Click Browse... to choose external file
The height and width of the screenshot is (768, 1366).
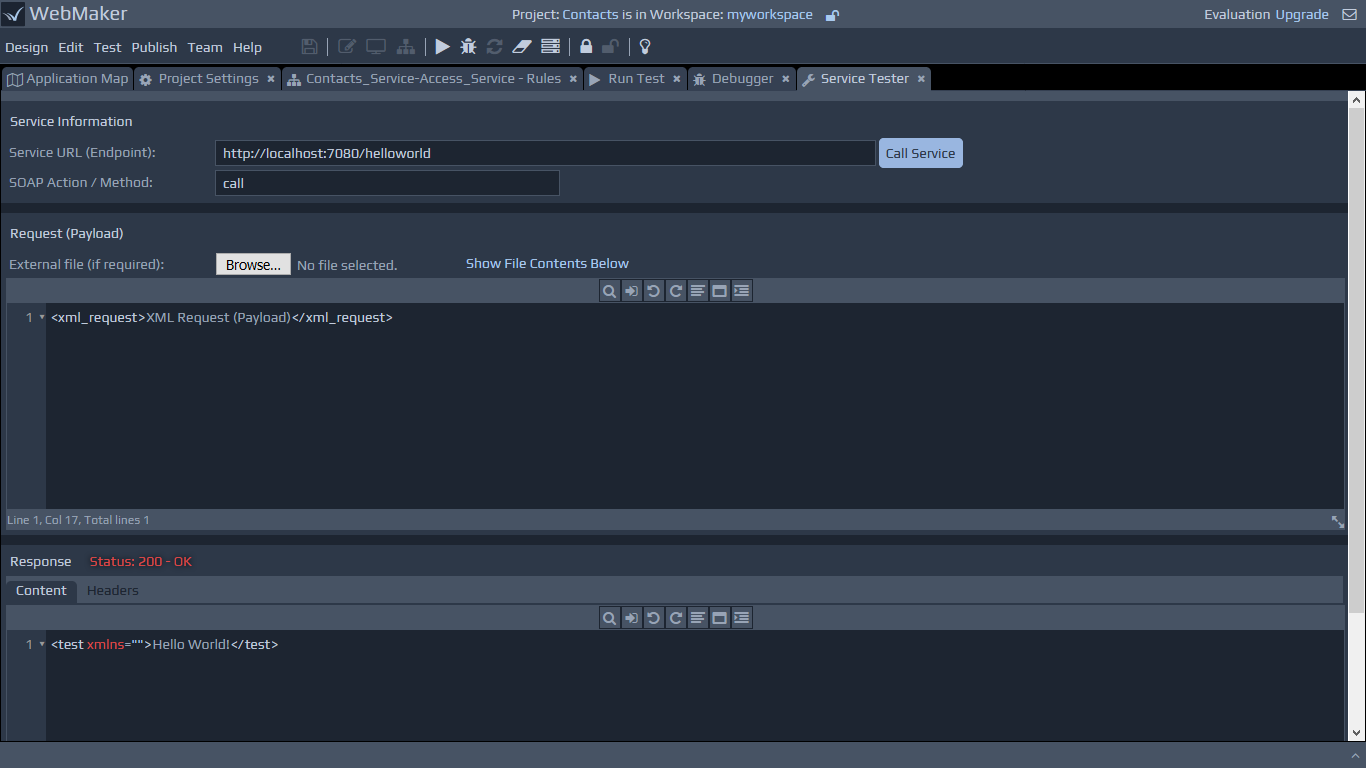coord(253,265)
